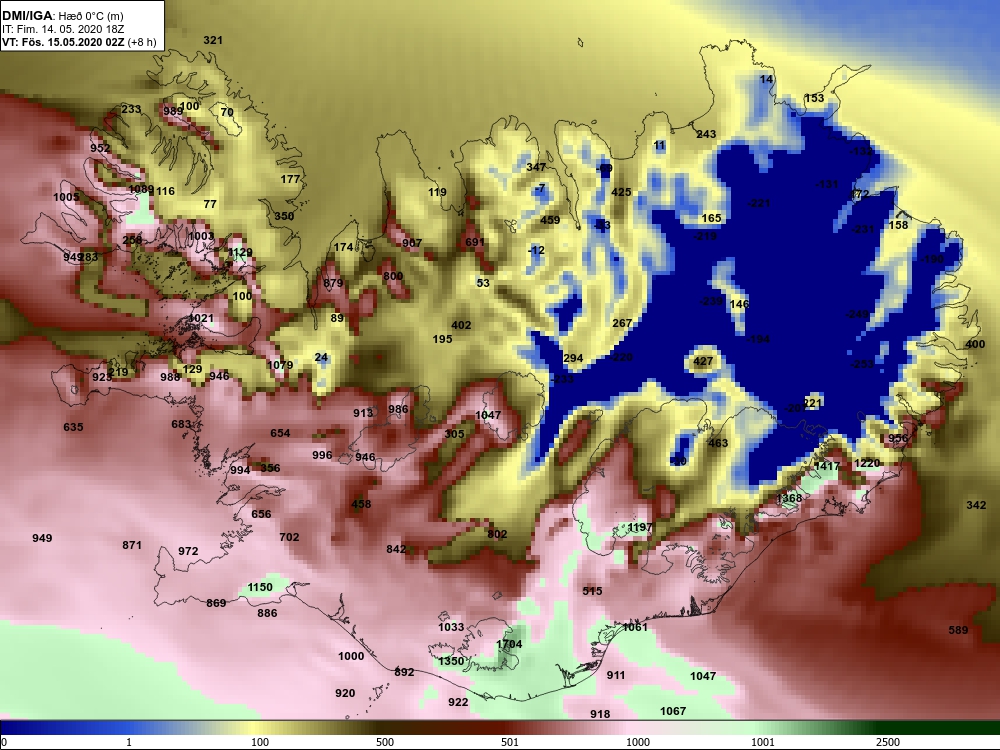1000x750 pixels.
Task: Click the map value "342"
Action: (976, 505)
